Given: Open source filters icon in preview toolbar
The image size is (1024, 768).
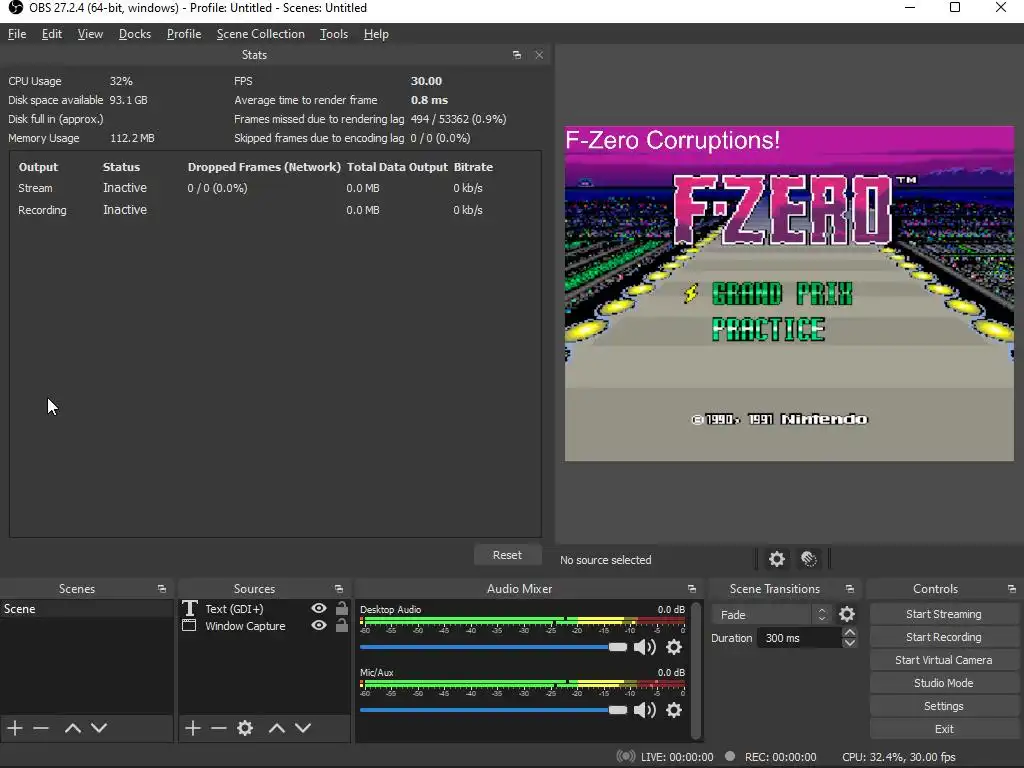Looking at the screenshot, I should coord(808,559).
